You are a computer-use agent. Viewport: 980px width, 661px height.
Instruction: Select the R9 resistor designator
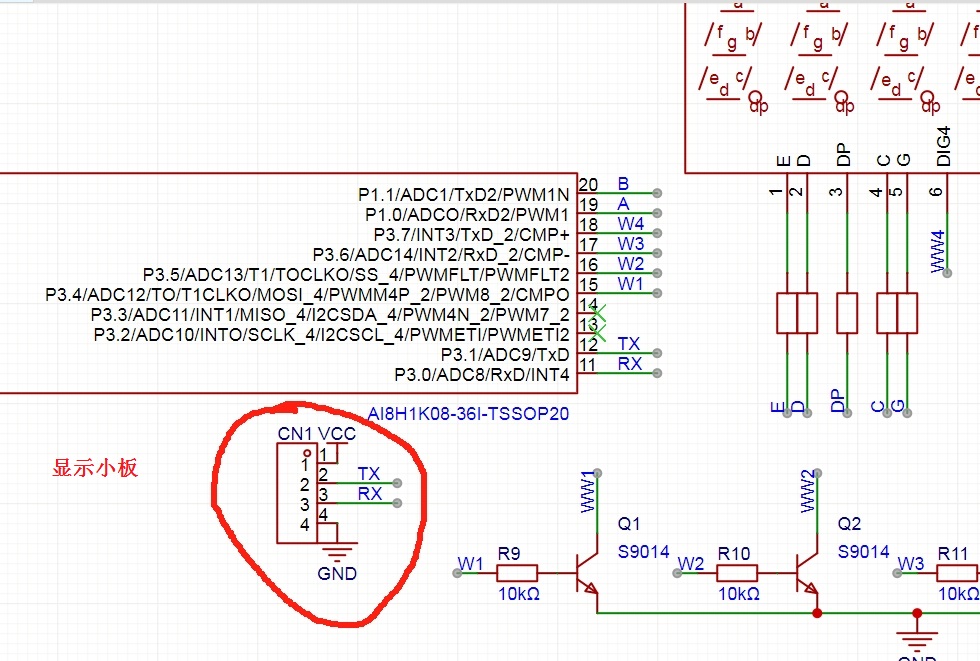tap(509, 554)
